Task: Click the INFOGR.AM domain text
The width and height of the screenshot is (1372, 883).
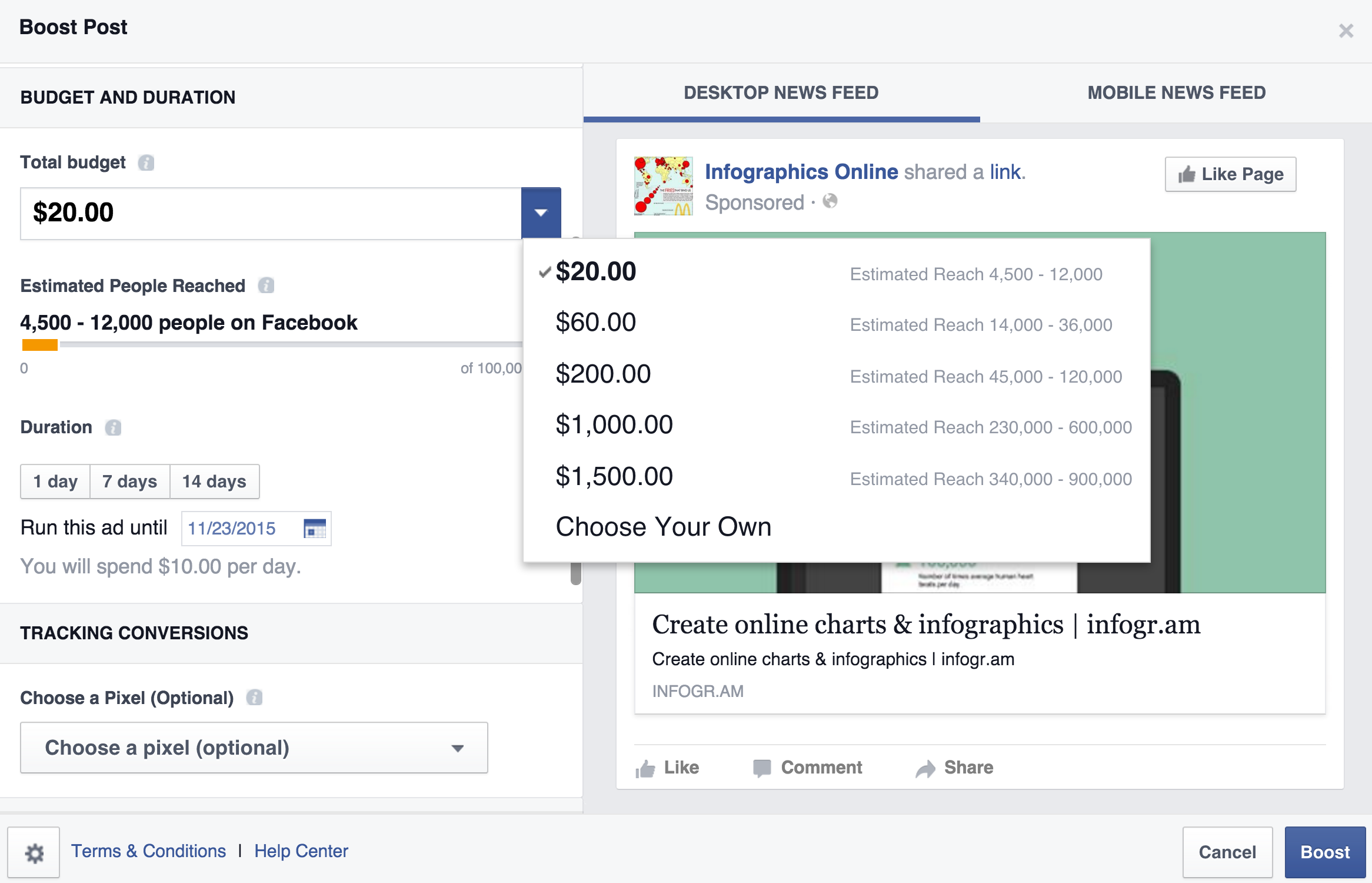Action: click(x=698, y=691)
